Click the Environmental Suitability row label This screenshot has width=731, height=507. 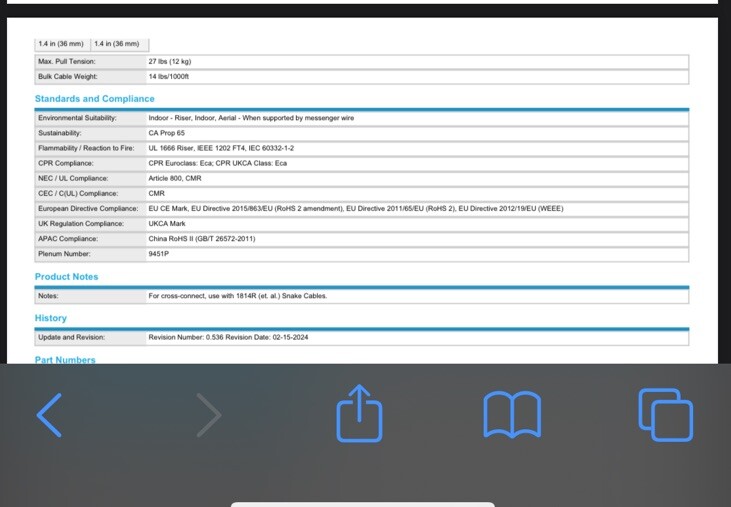77,118
